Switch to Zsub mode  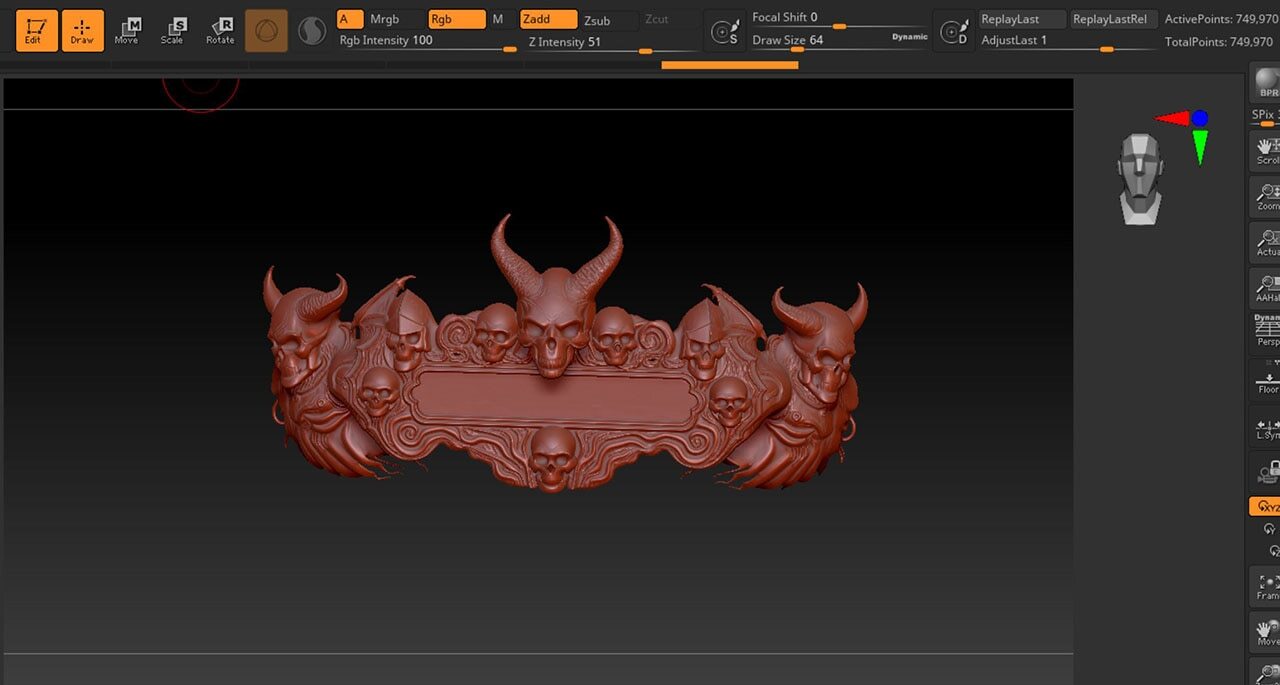[609, 20]
